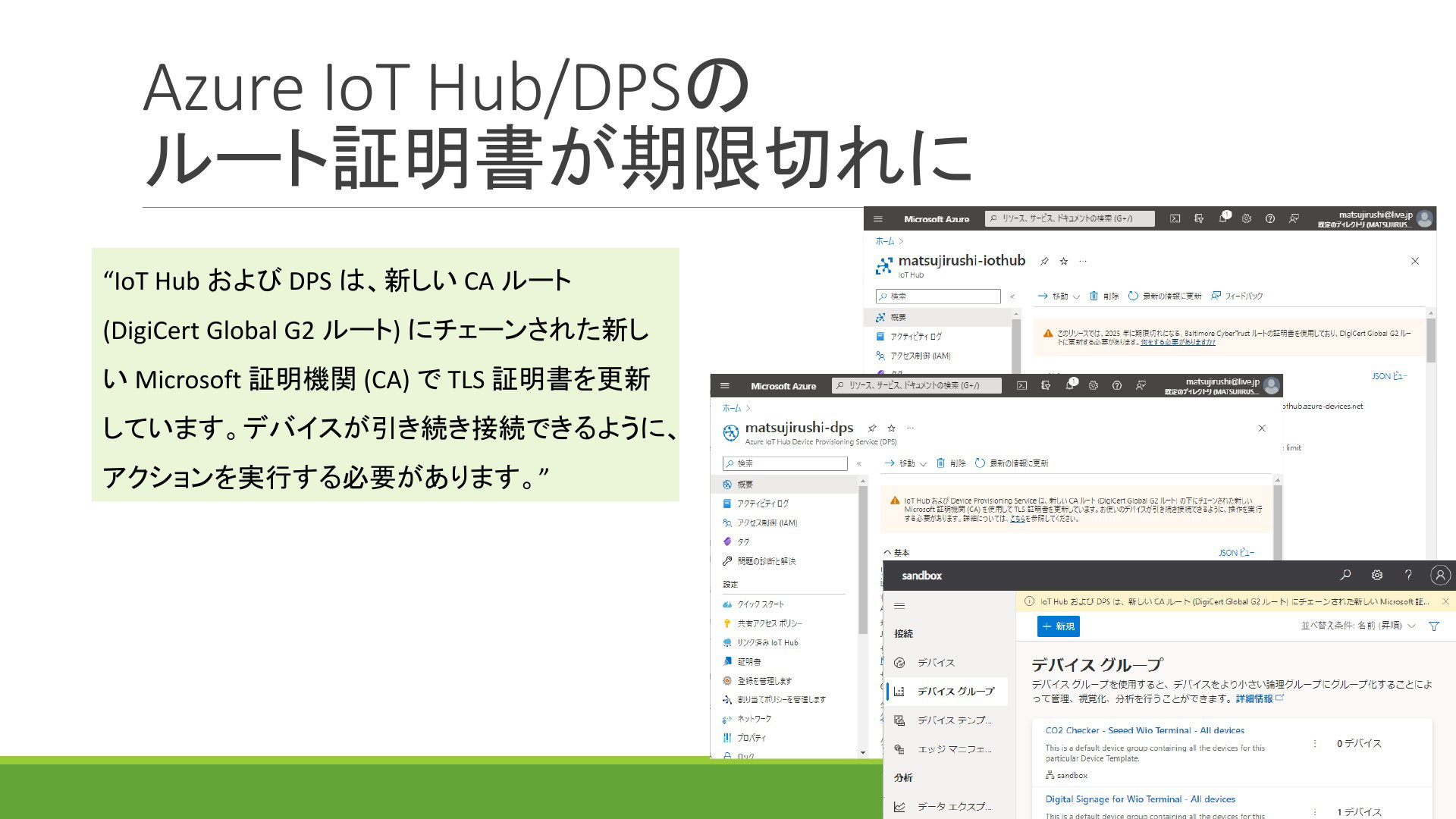1456x819 pixels.
Task: Open more options ellipsis beside matsujirushi-iothub
Action: (x=1083, y=261)
